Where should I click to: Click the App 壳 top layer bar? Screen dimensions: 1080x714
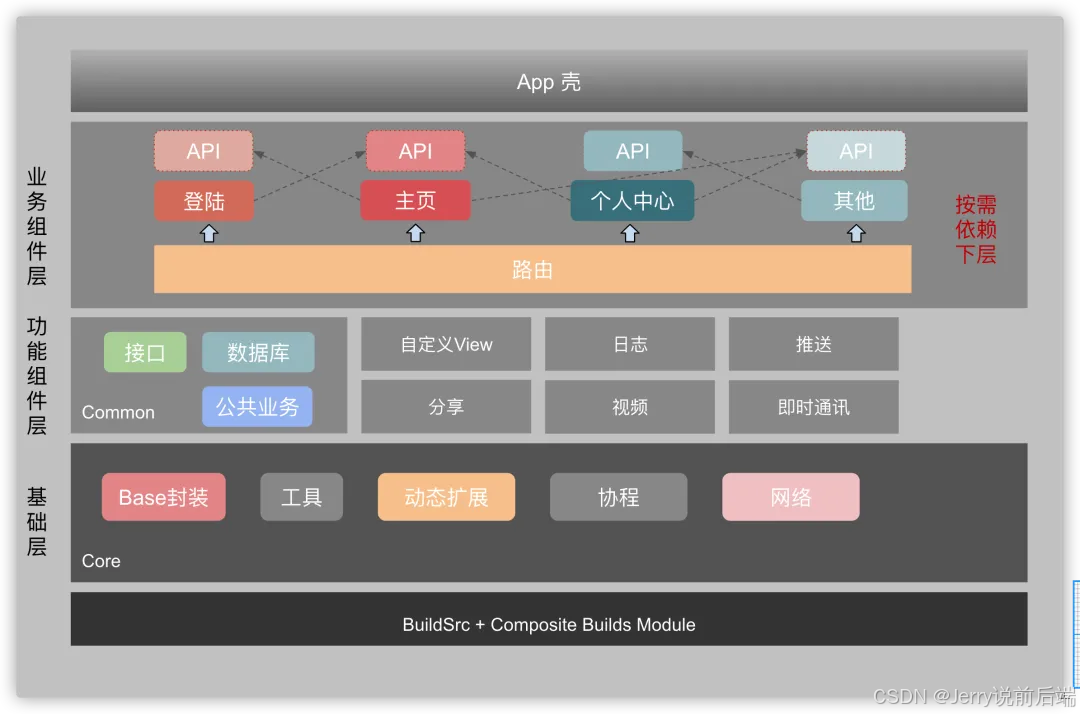(x=549, y=81)
